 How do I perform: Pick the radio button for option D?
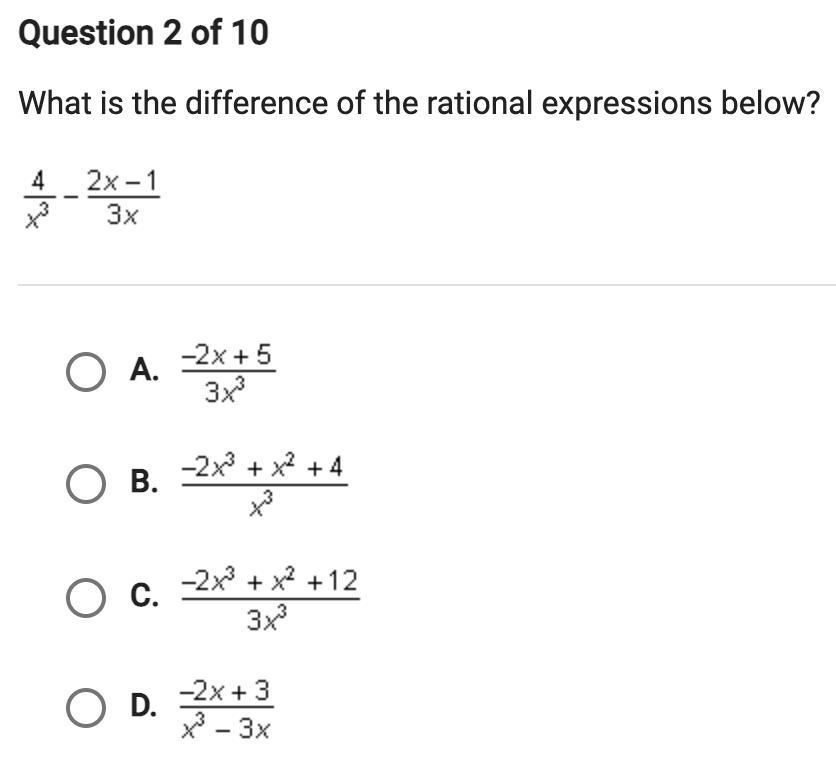(85, 708)
